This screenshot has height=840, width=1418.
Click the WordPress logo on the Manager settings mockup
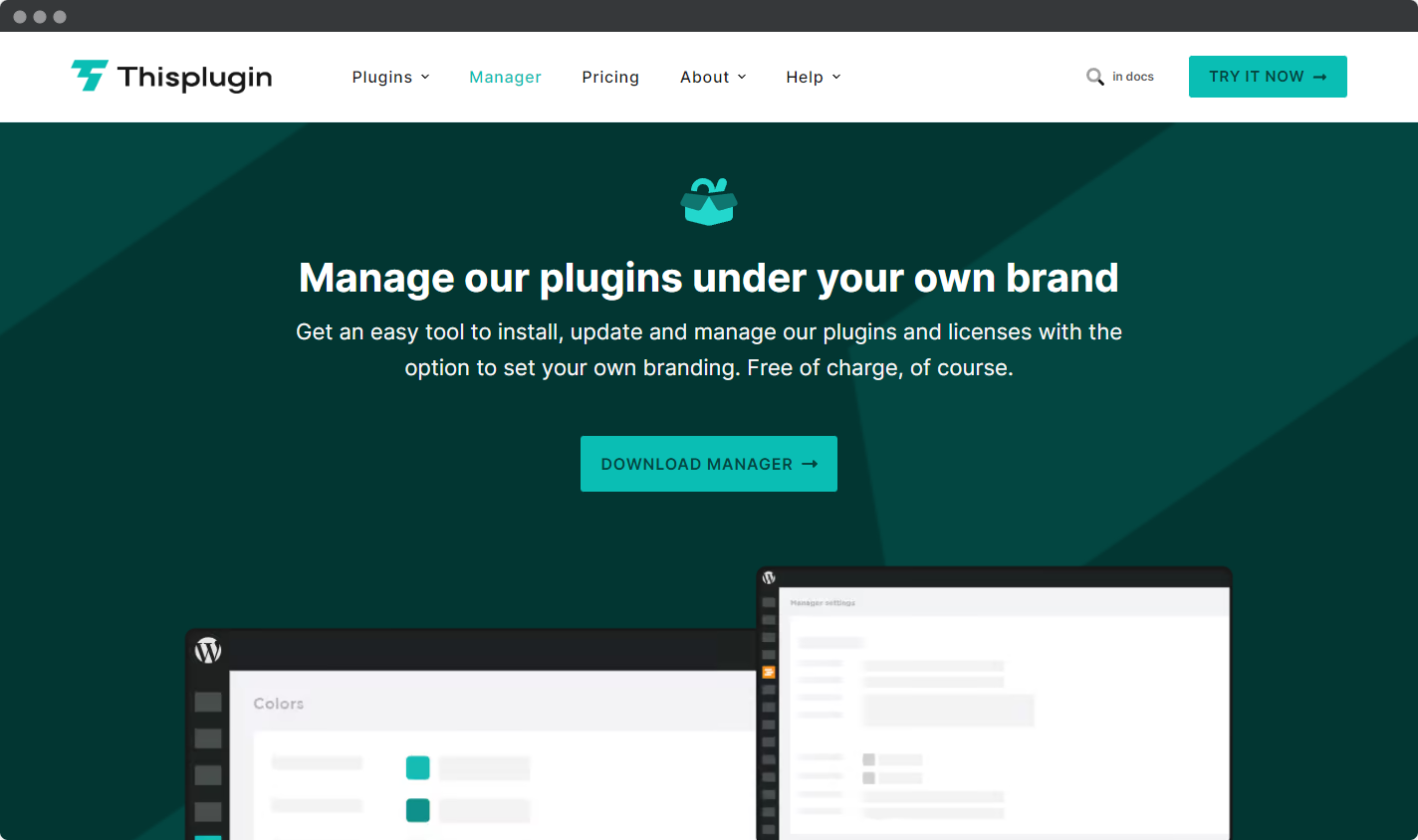(768, 578)
